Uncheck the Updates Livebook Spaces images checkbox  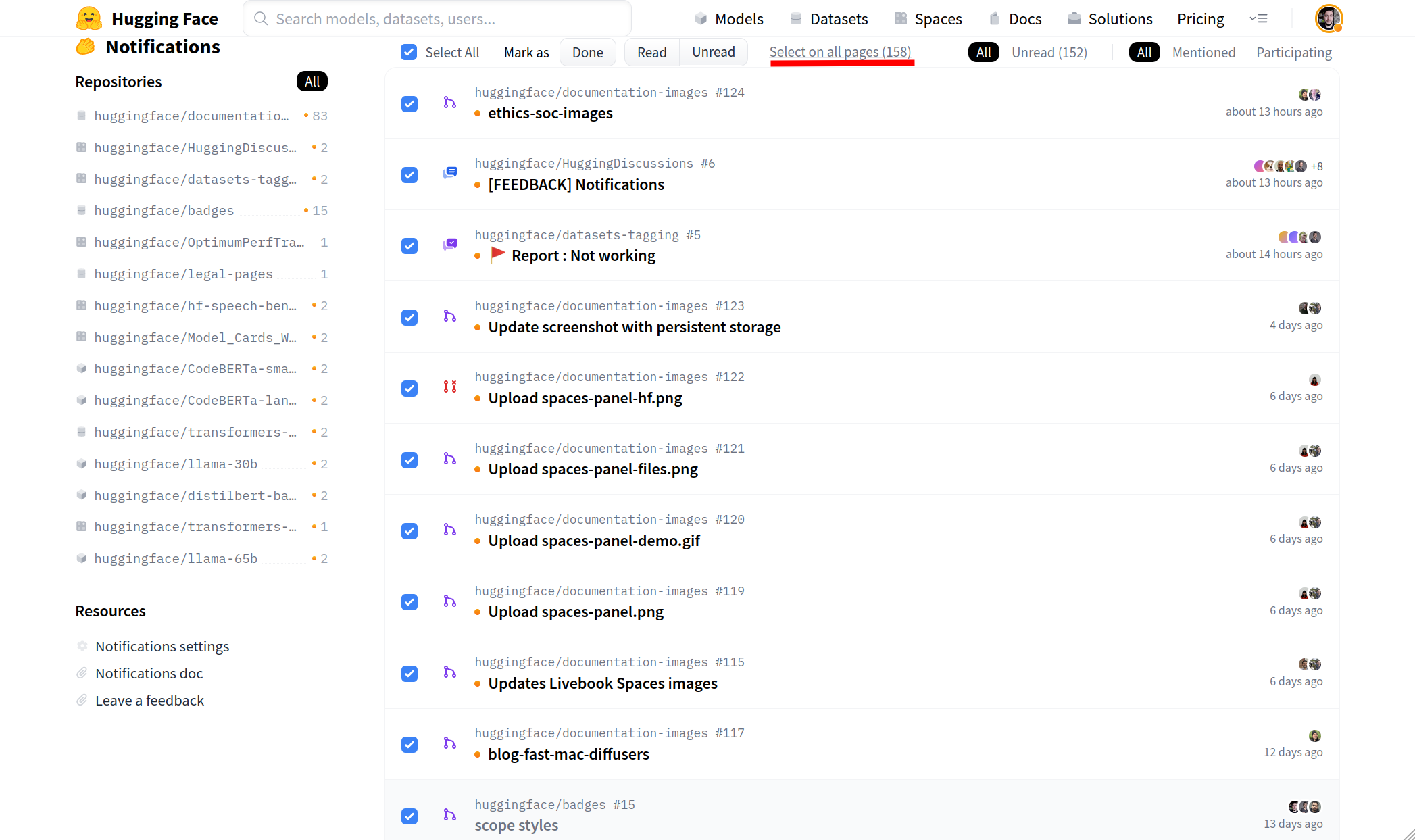coord(409,674)
